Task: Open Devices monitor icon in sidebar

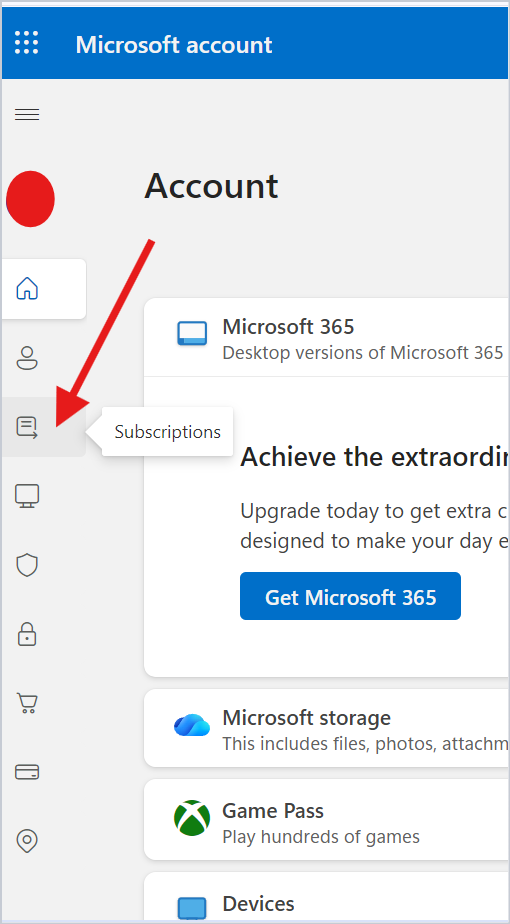Action: pos(27,496)
